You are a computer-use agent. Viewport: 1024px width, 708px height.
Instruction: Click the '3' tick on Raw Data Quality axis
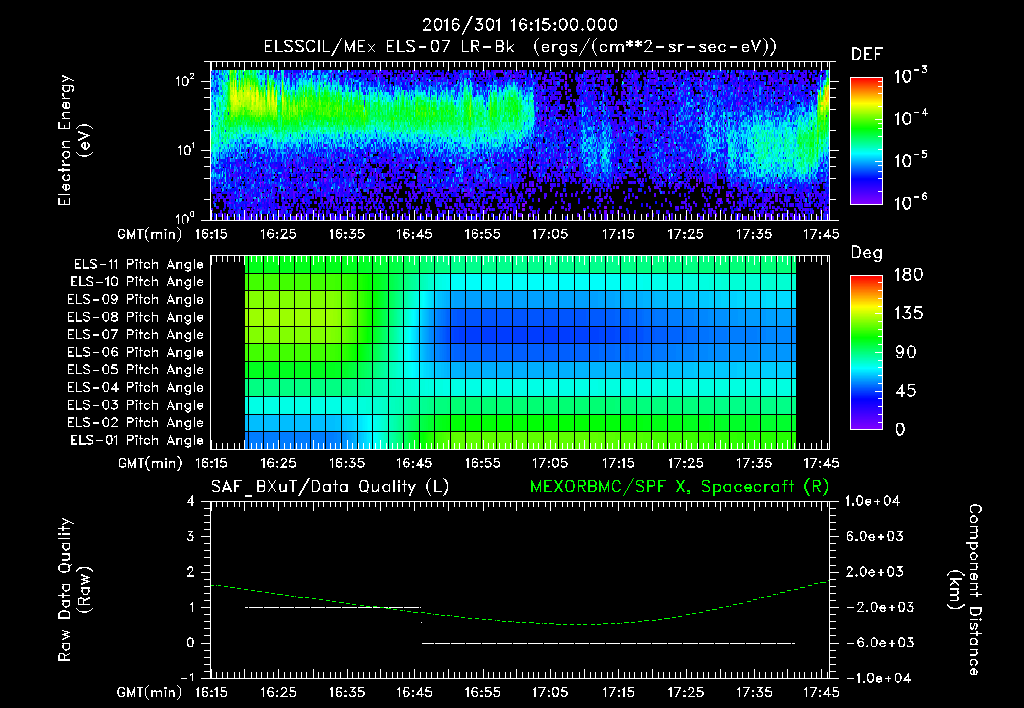pos(191,536)
